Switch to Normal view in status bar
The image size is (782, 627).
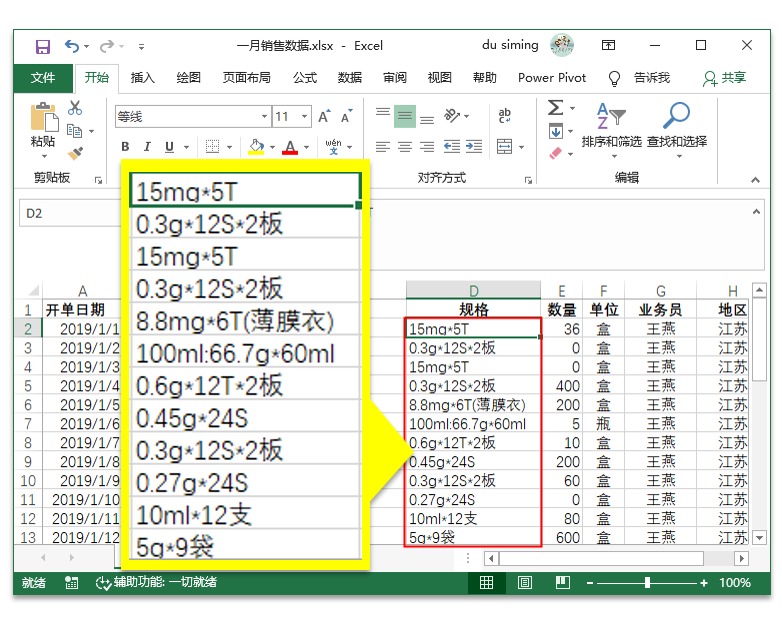tap(486, 583)
